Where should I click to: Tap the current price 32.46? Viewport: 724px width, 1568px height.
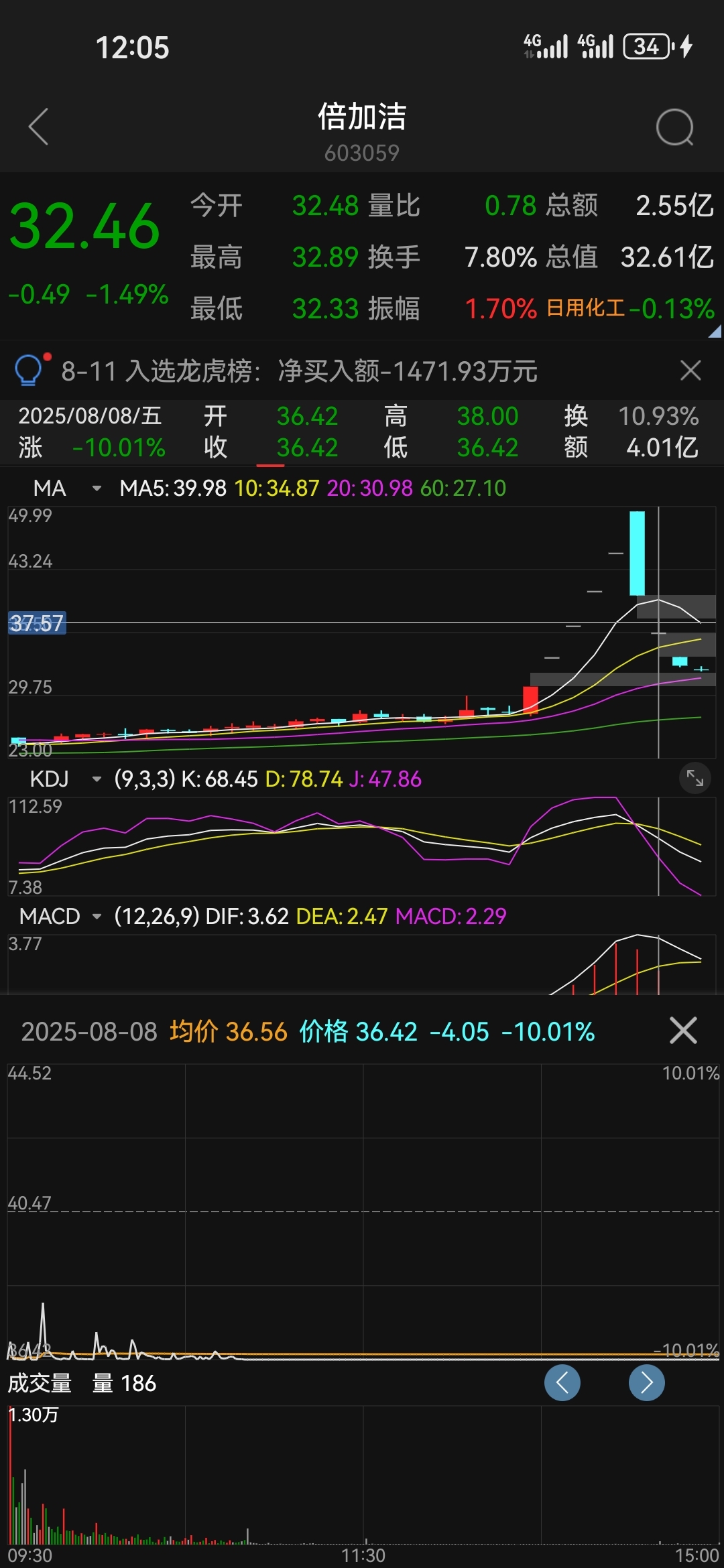pos(84,226)
